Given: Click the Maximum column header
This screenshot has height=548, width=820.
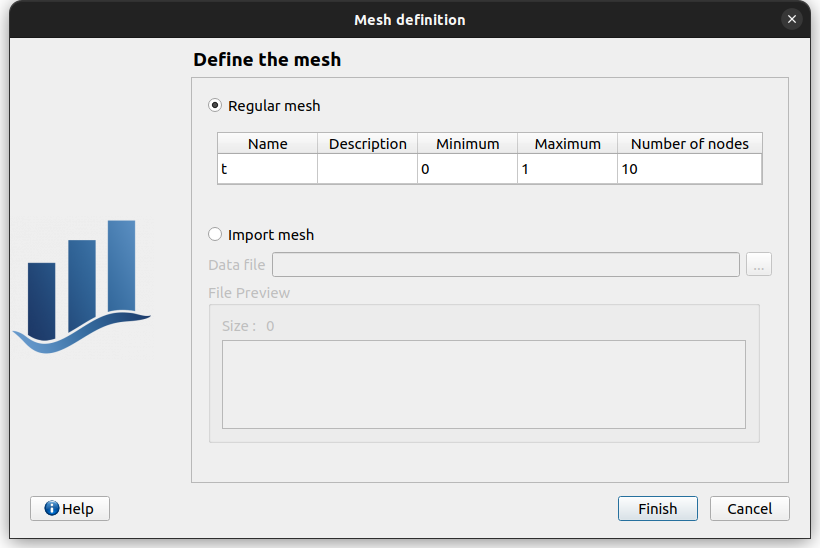Looking at the screenshot, I should [567, 144].
